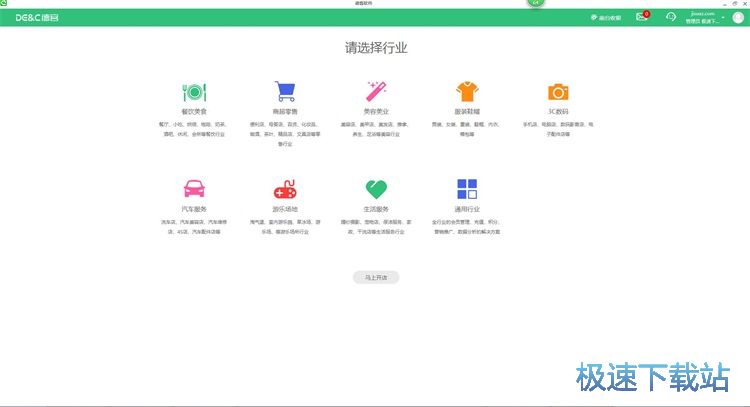This screenshot has width=750, height=407.
Task: Click the 餐饮美食 label text
Action: pyautogui.click(x=194, y=111)
